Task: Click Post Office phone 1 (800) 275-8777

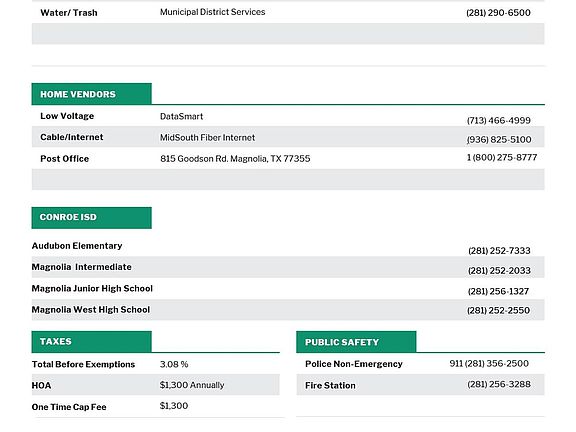Action: tap(502, 158)
